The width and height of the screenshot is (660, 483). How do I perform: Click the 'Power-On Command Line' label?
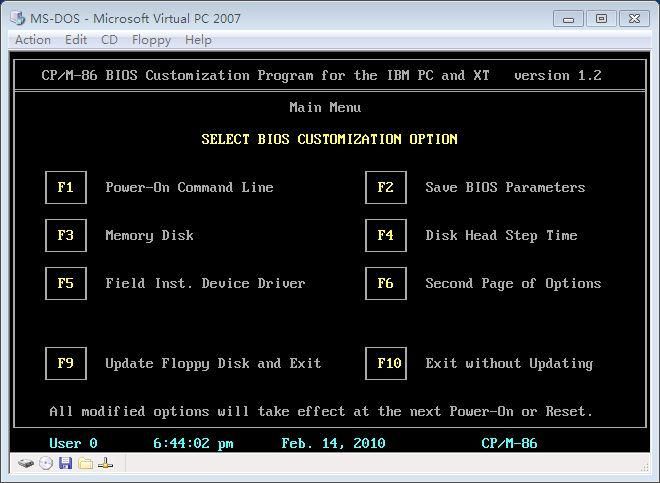[x=189, y=187]
